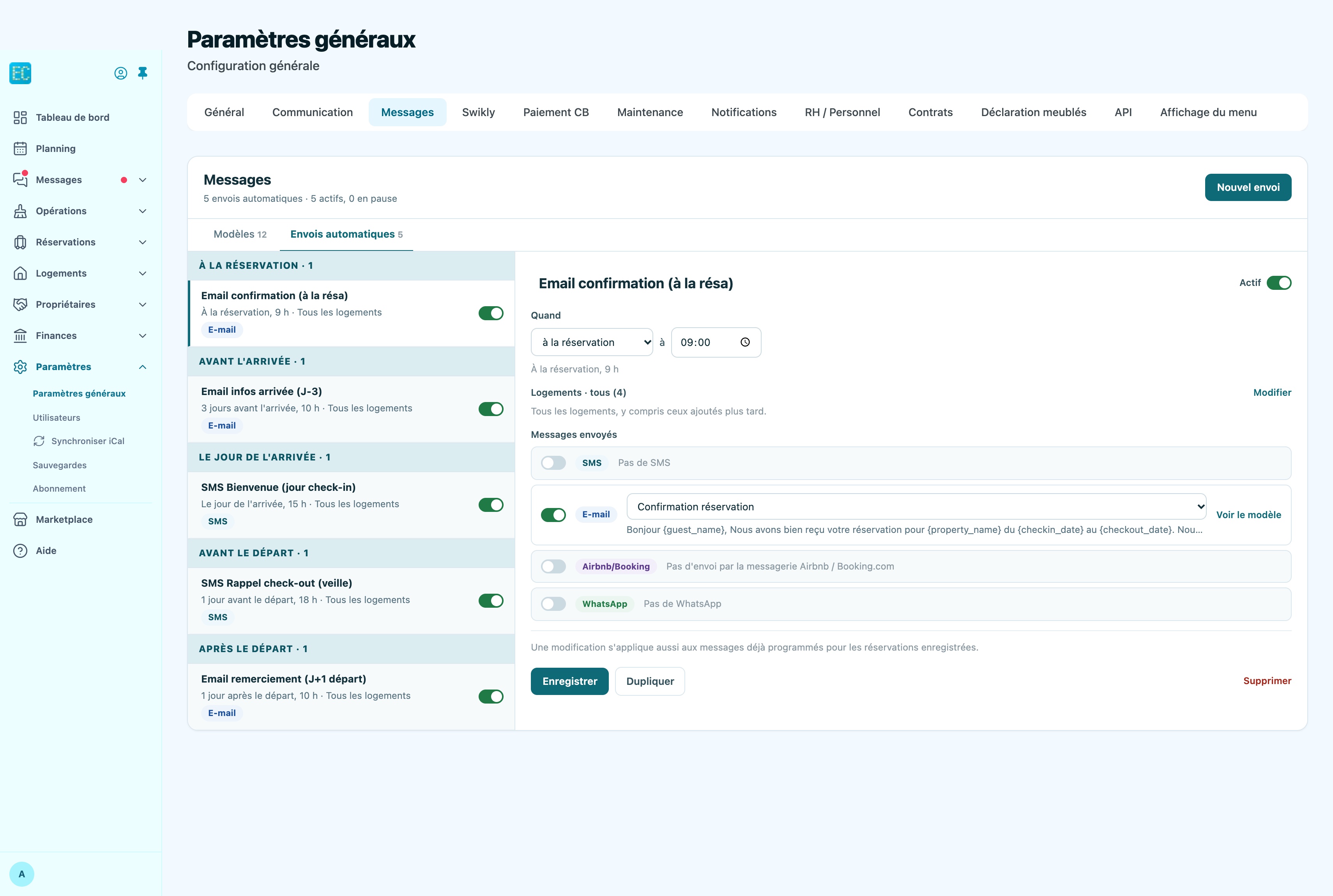1333x896 pixels.
Task: Click the Messages chat bubble icon
Action: pos(20,180)
